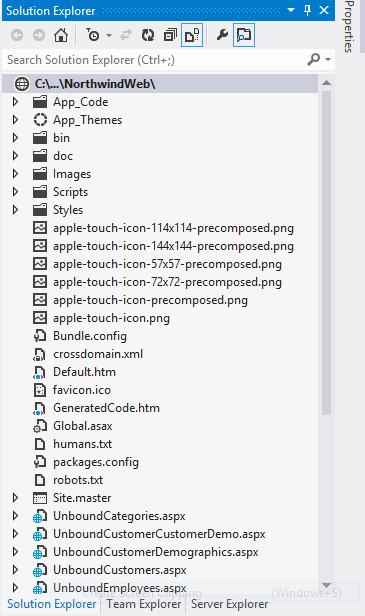Select apple-touch-icon-precomposed.png file
The height and width of the screenshot is (616, 365).
150,300
